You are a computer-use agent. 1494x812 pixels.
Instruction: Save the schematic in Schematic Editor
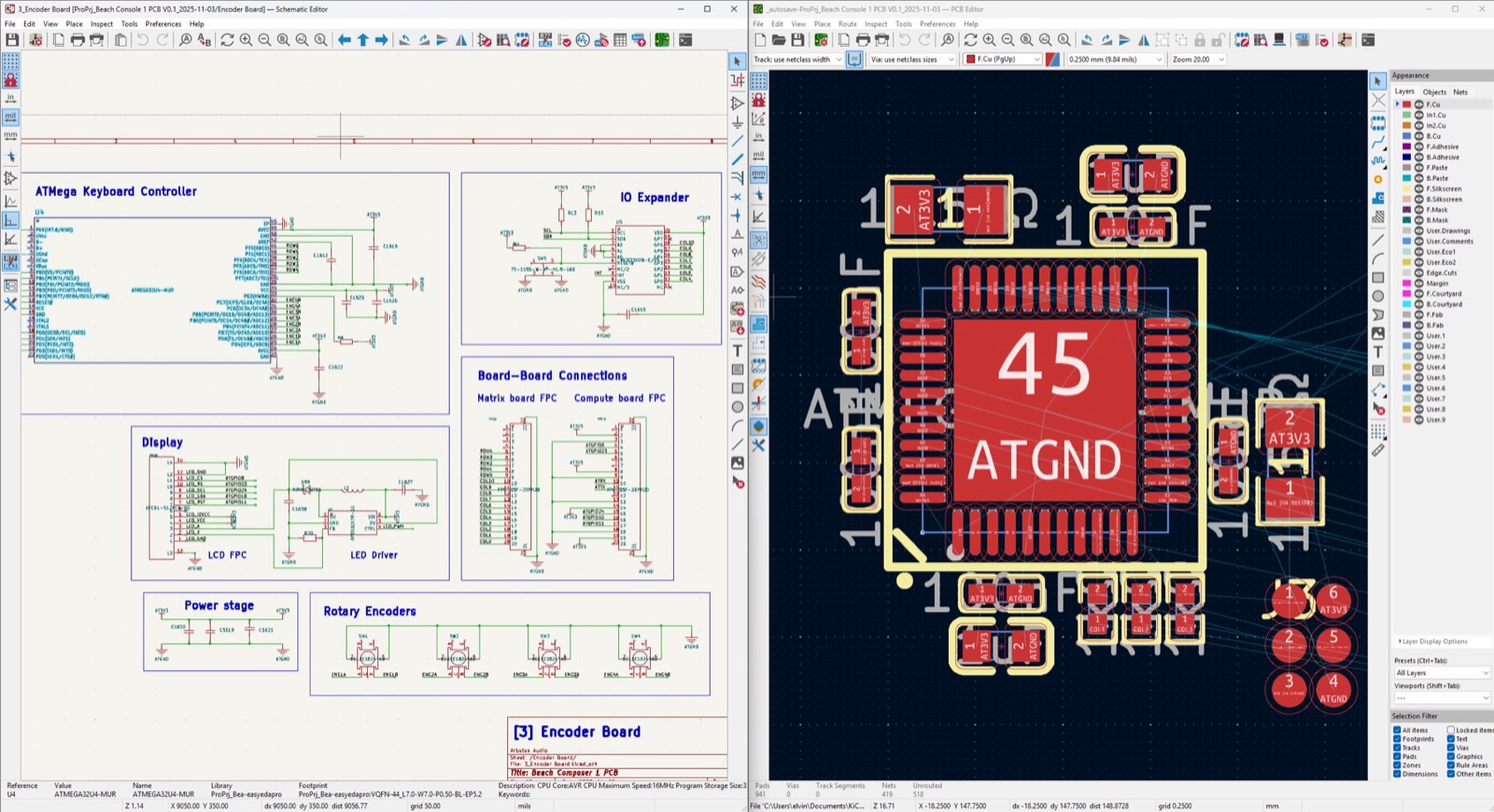pos(11,40)
